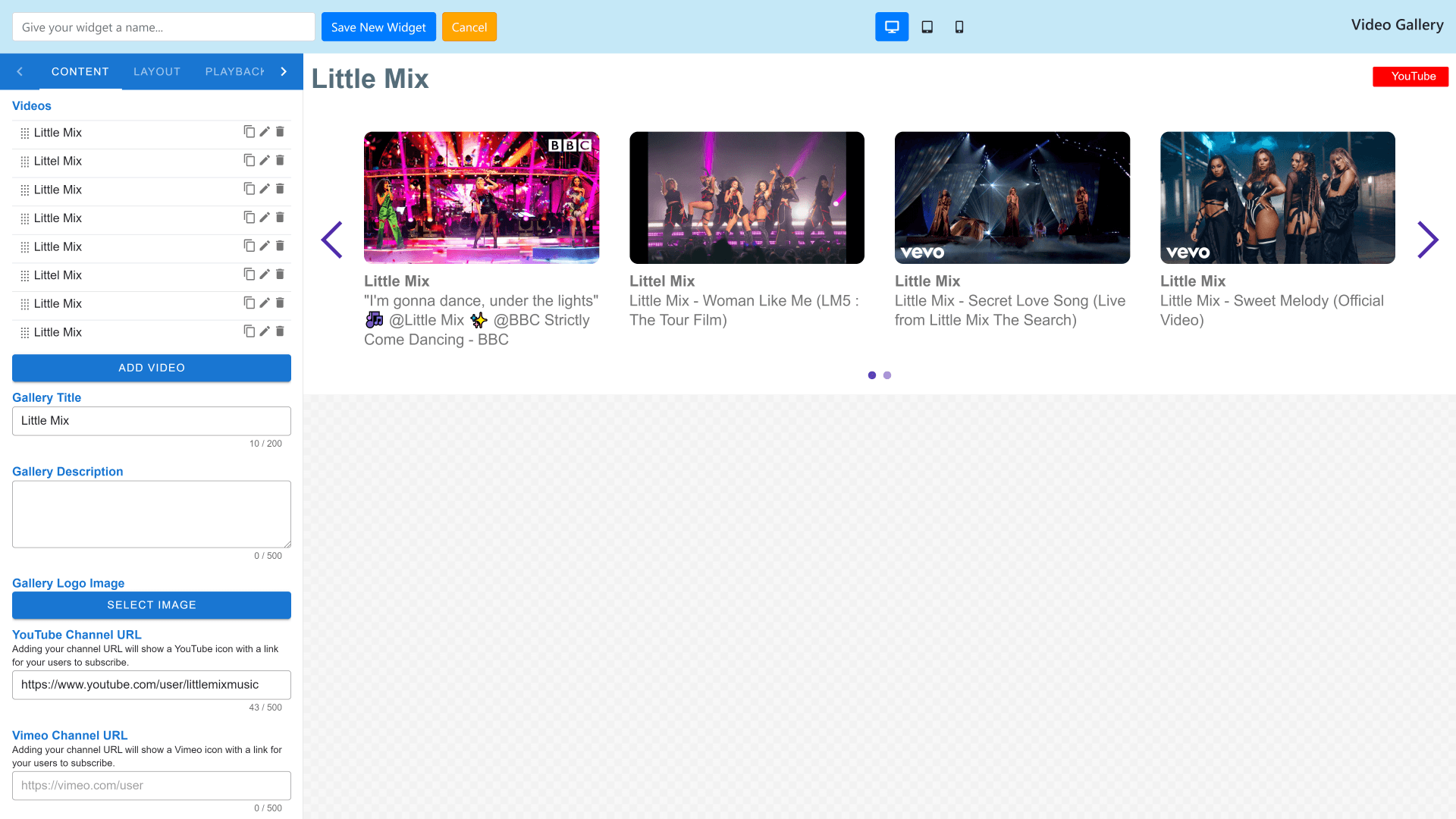Duplicate the second video row in the list
This screenshot has height=819, width=1456.
(x=249, y=160)
